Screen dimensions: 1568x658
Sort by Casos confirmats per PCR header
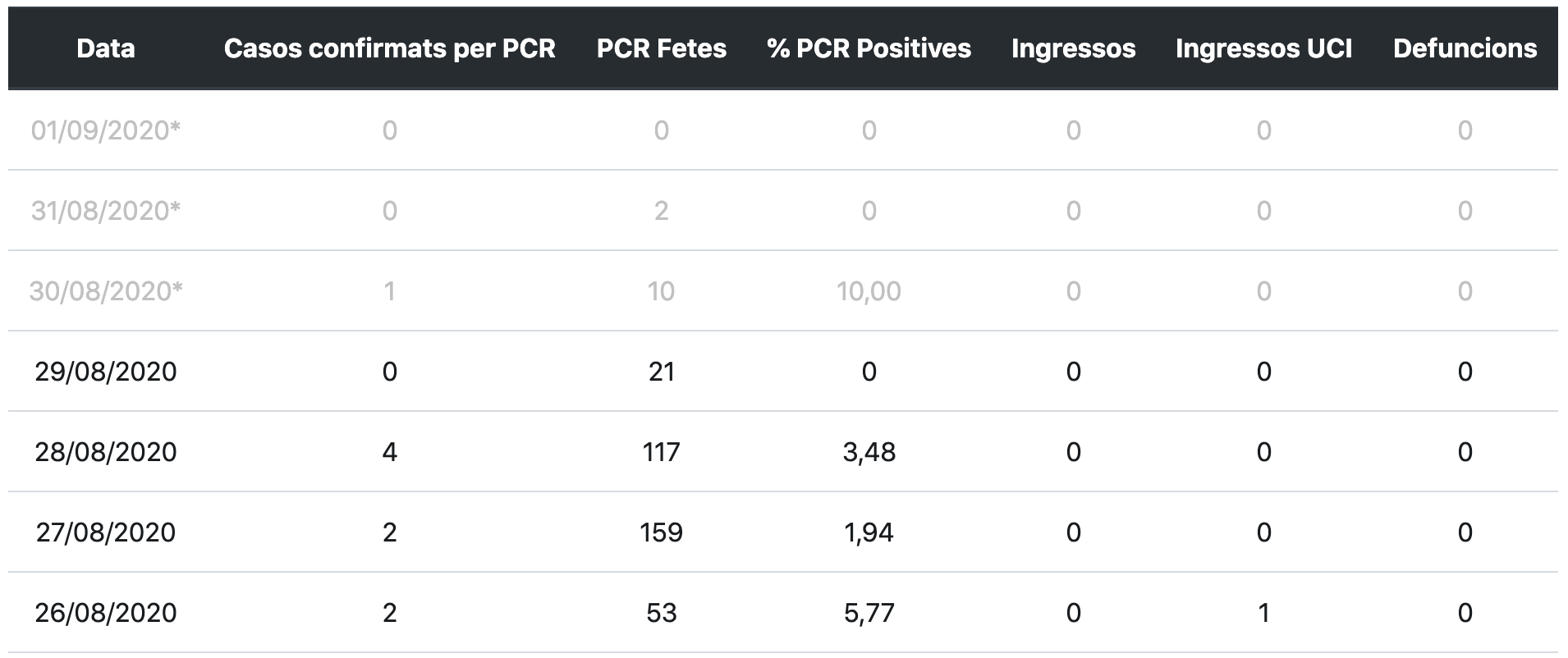coord(389,48)
